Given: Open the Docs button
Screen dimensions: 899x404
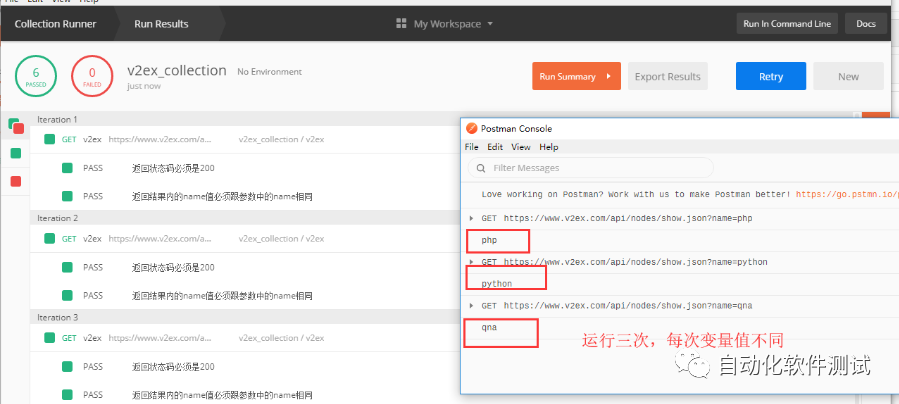Looking at the screenshot, I should [x=866, y=23].
